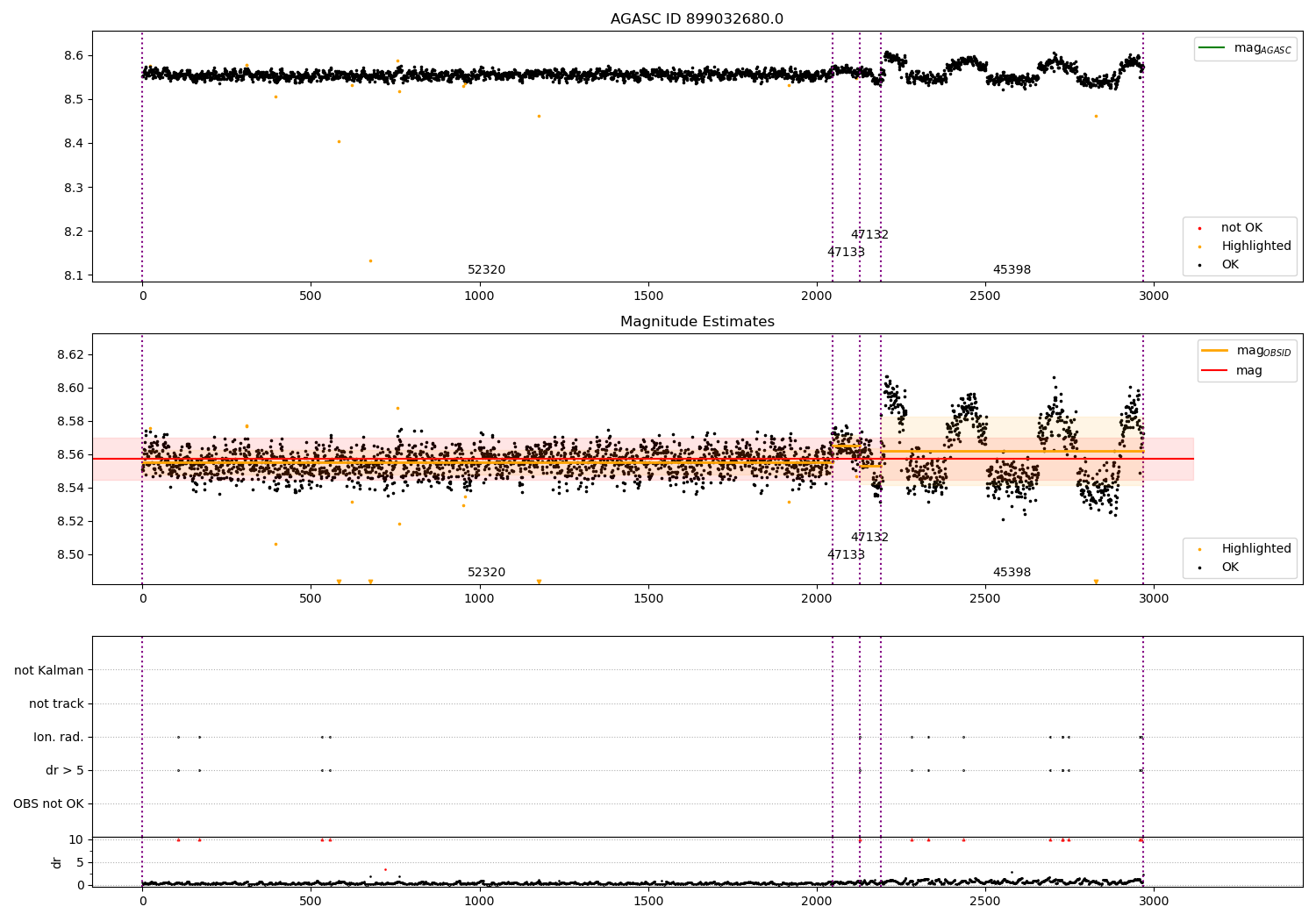
Task: Select 'Highlighted' in the Magnitude Estimates legend
Action: 1255,549
